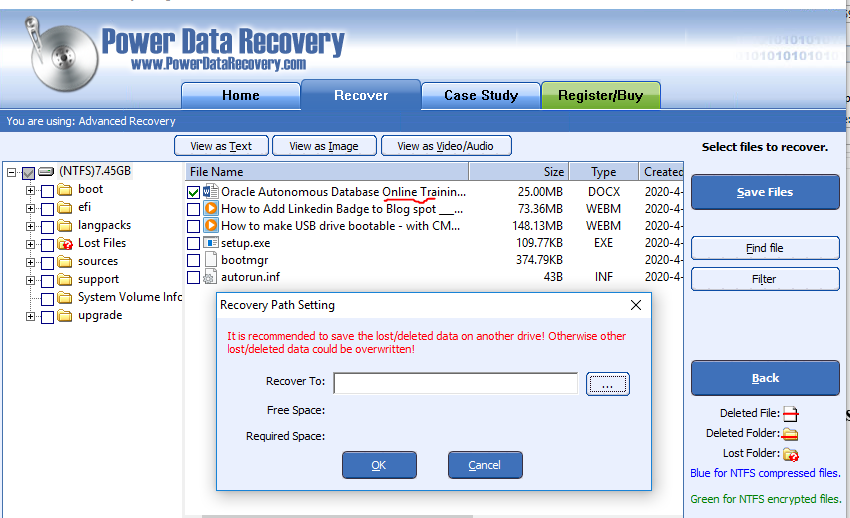The height and width of the screenshot is (518, 850).
Task: Select the setup.exe file name
Action: tap(246, 243)
